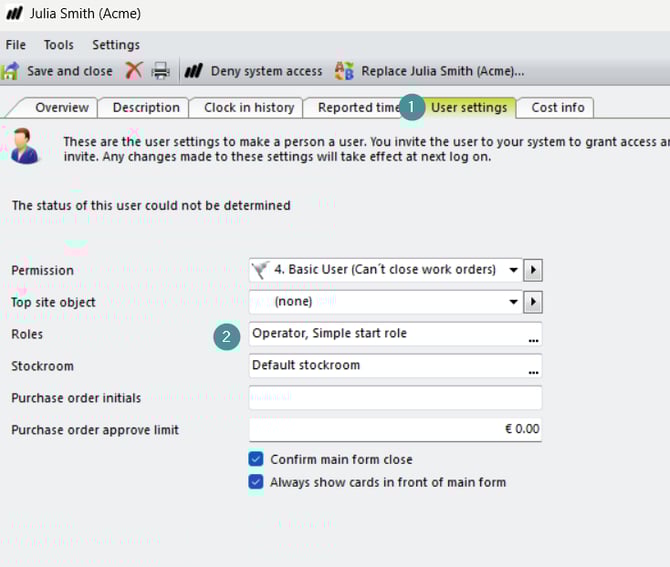This screenshot has height=567, width=670.
Task: Click the user avatar icon
Action: pos(24,146)
